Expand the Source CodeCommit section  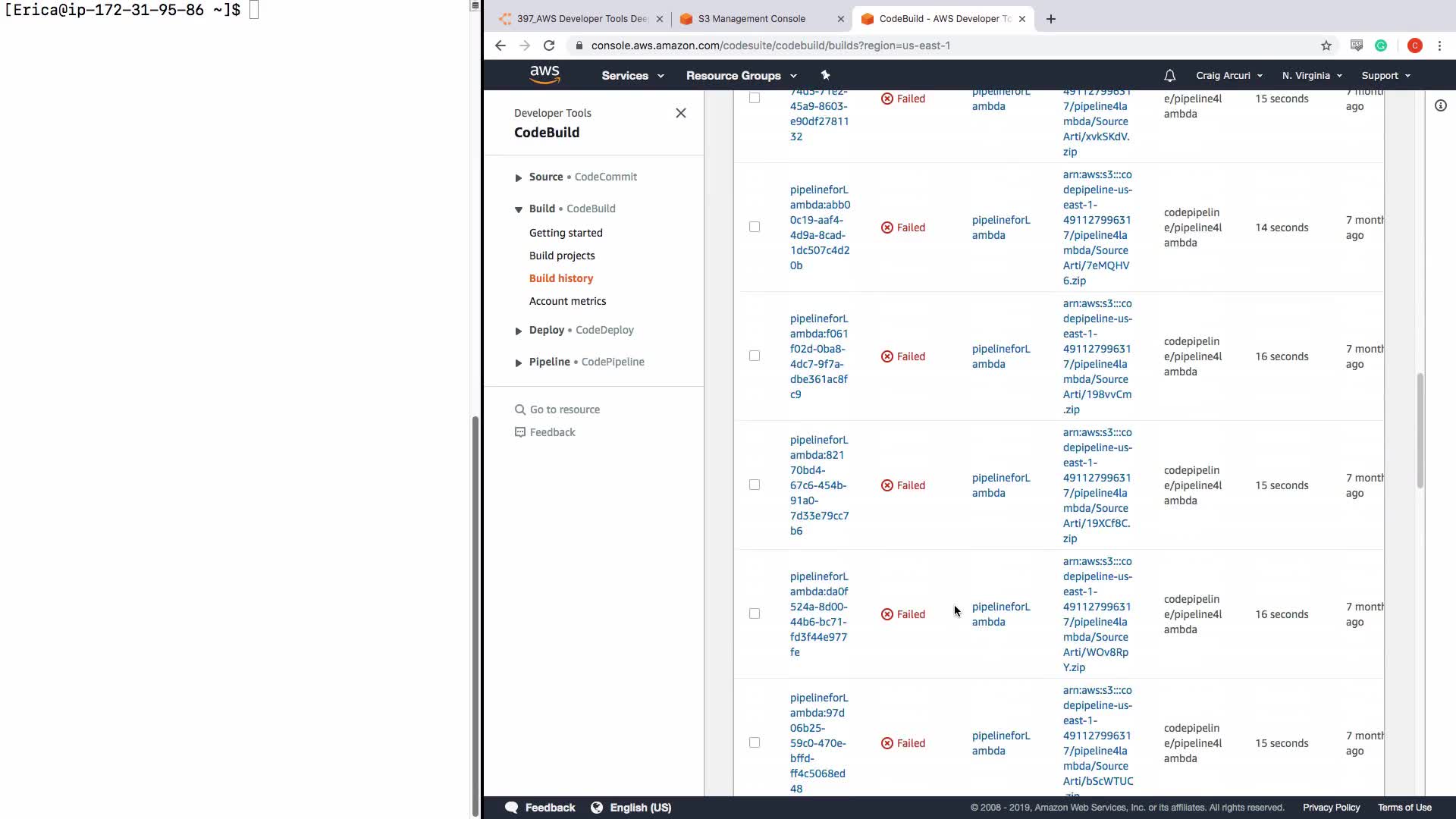[519, 177]
